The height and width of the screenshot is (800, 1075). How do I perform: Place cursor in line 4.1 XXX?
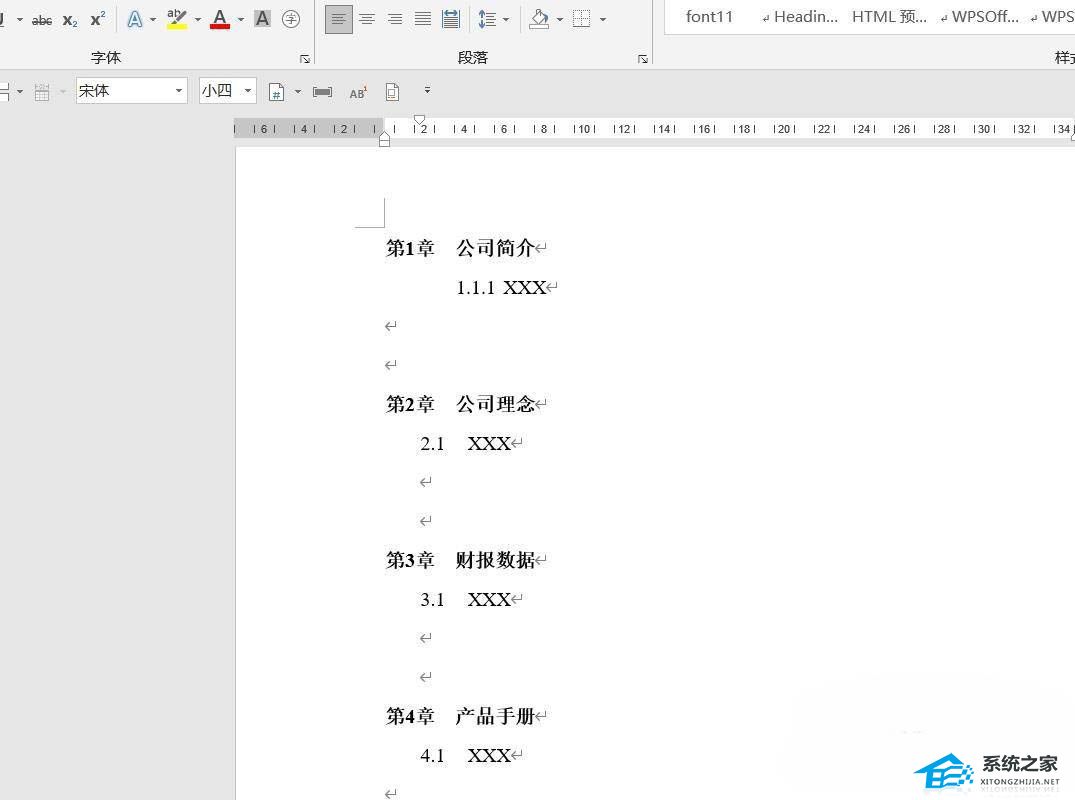coord(466,755)
